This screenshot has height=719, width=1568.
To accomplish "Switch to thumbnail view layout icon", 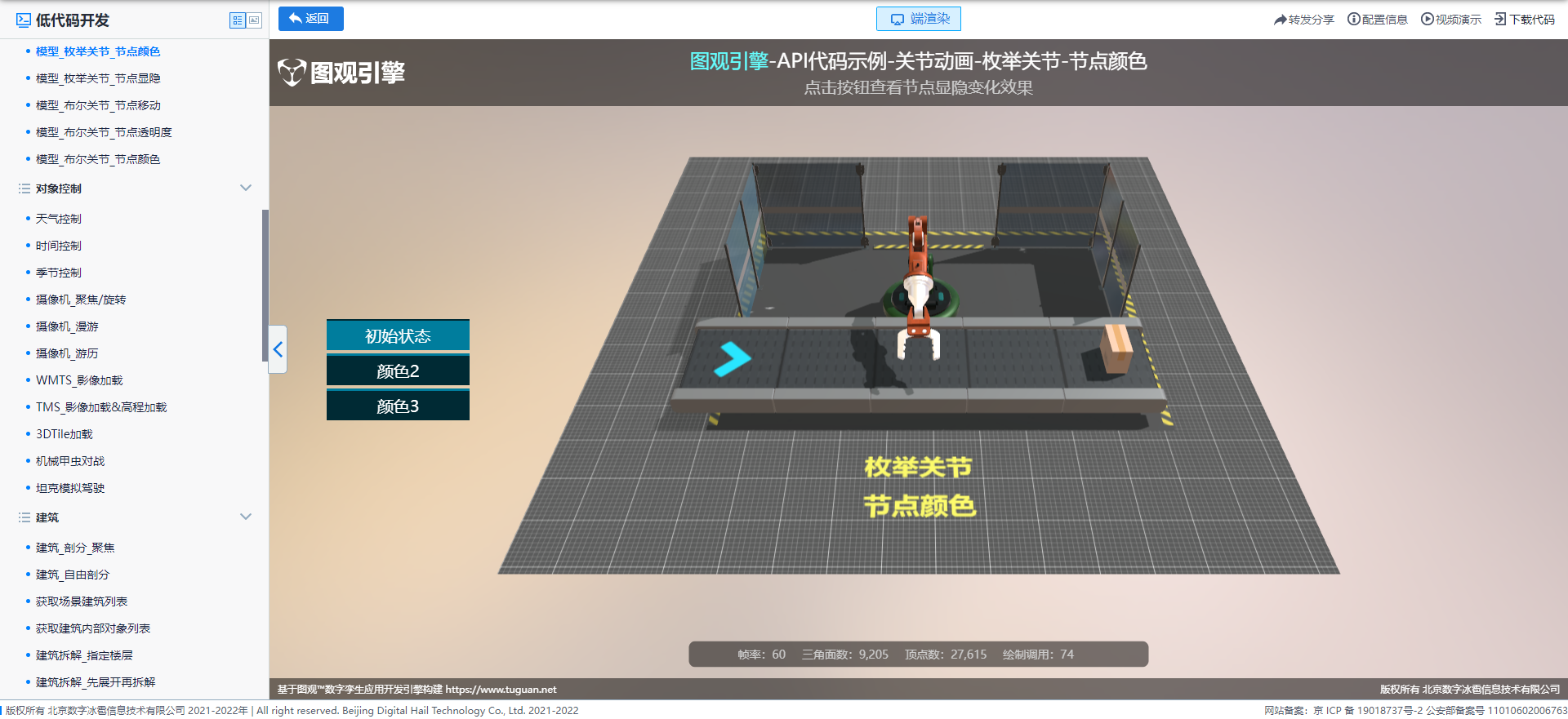I will click(254, 20).
